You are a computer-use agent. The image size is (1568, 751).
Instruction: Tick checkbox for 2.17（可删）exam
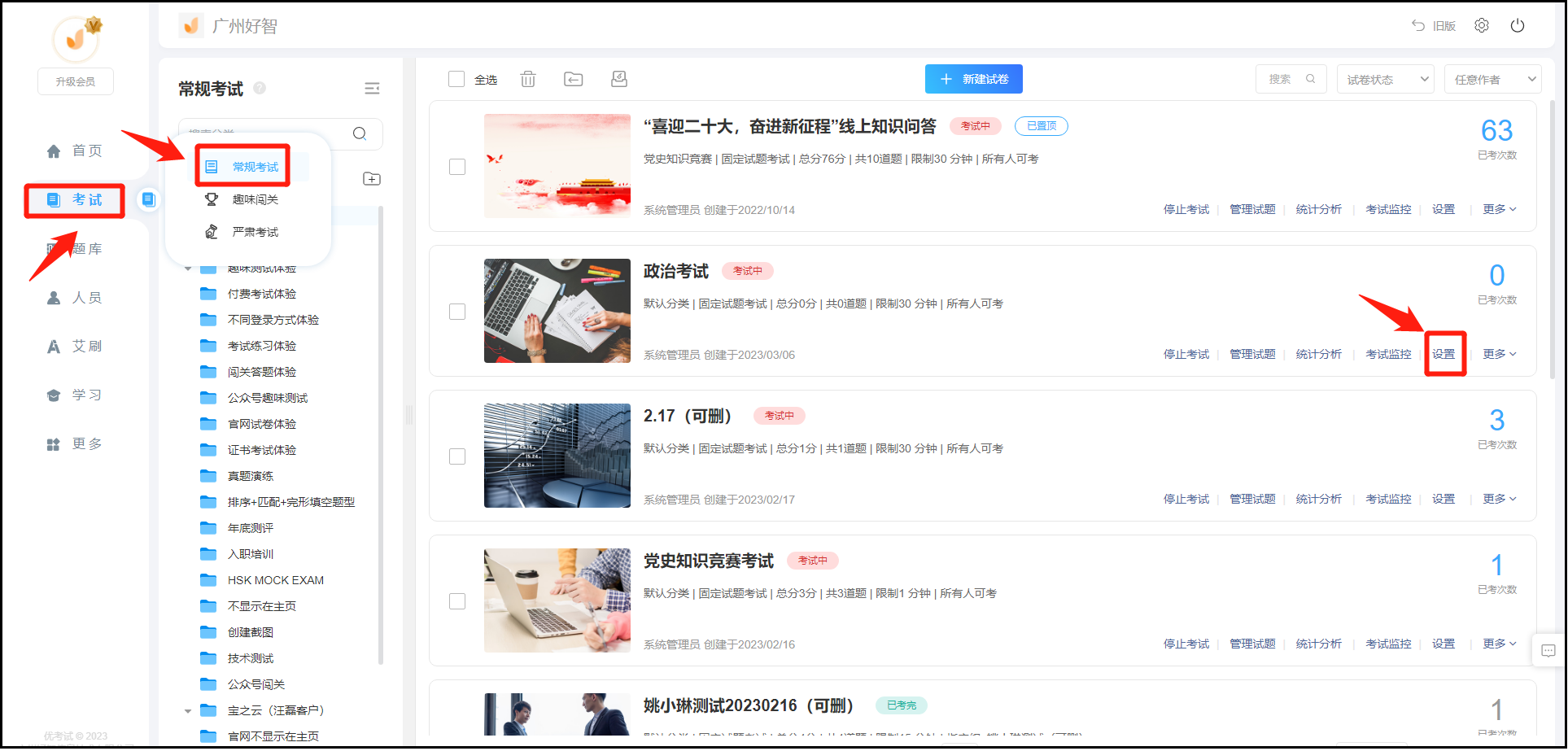pos(457,456)
